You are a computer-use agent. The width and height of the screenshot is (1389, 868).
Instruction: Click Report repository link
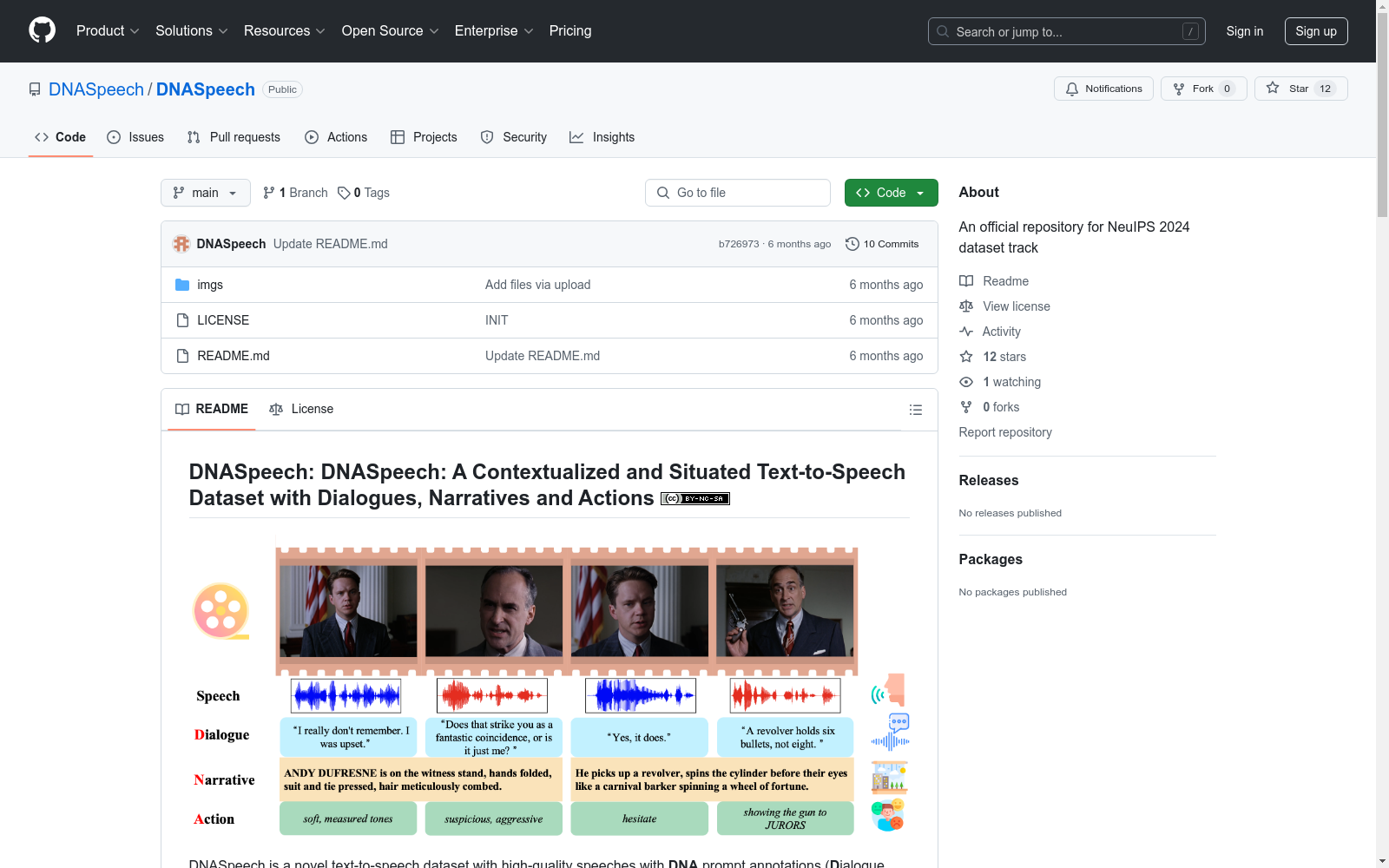click(x=1005, y=432)
